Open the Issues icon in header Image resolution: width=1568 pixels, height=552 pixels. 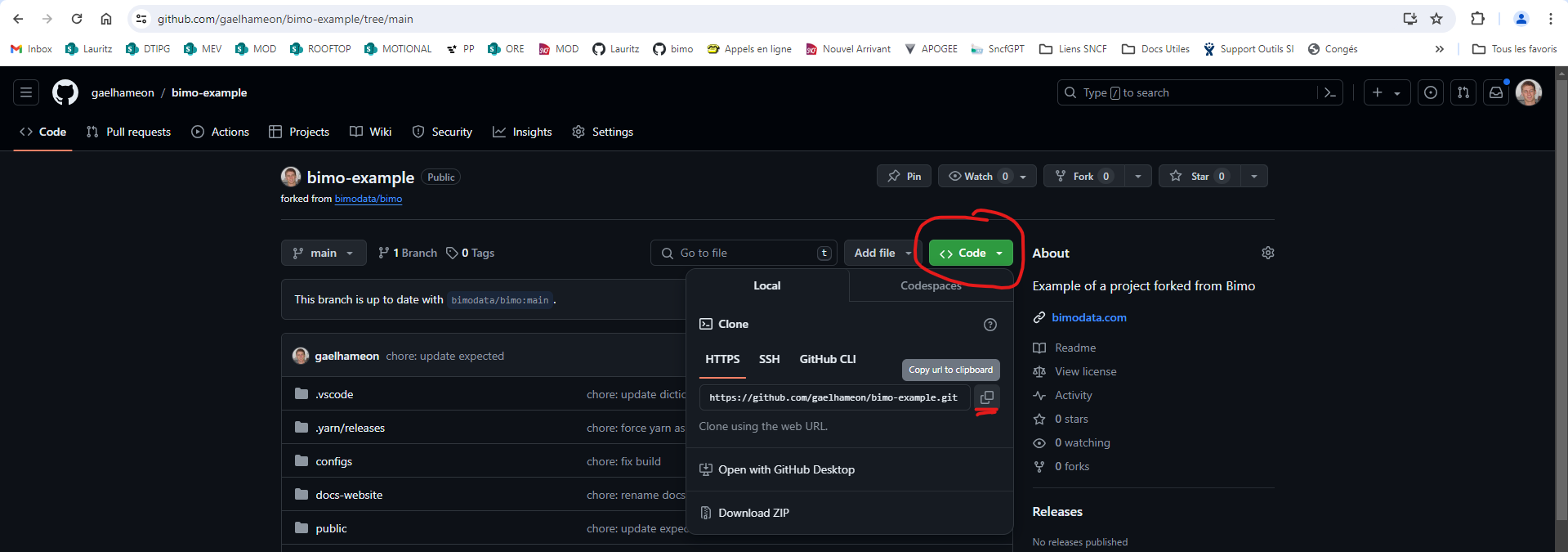coord(1431,92)
